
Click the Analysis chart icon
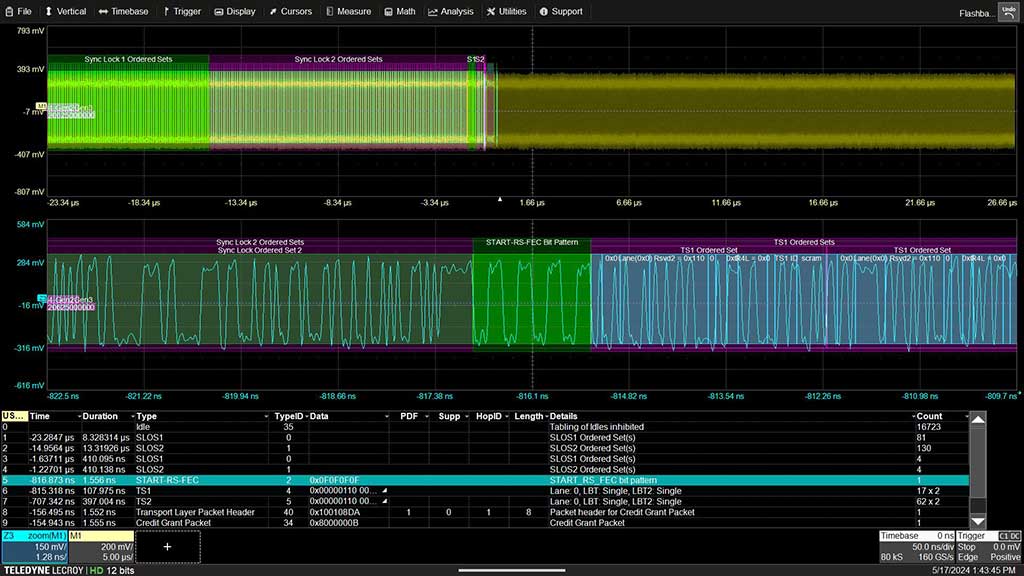pos(433,12)
